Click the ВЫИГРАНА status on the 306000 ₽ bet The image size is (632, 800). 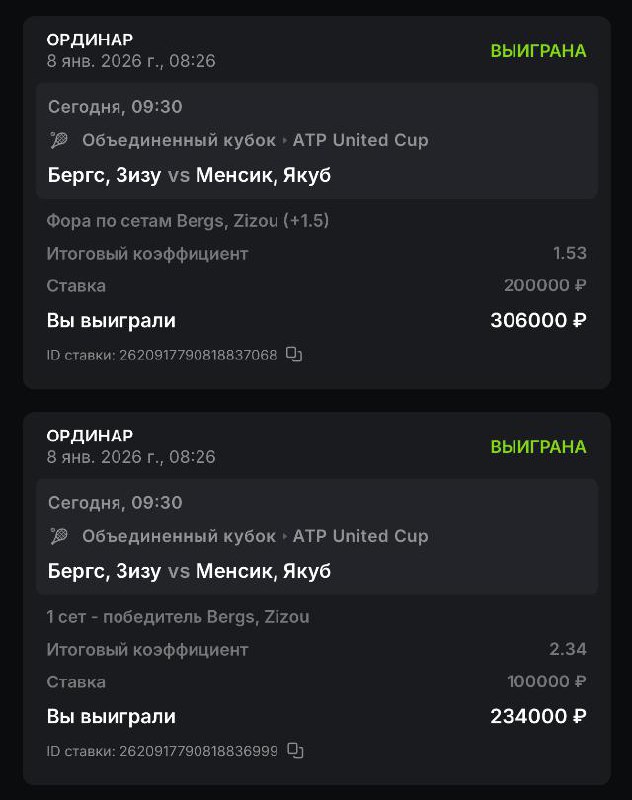[538, 50]
